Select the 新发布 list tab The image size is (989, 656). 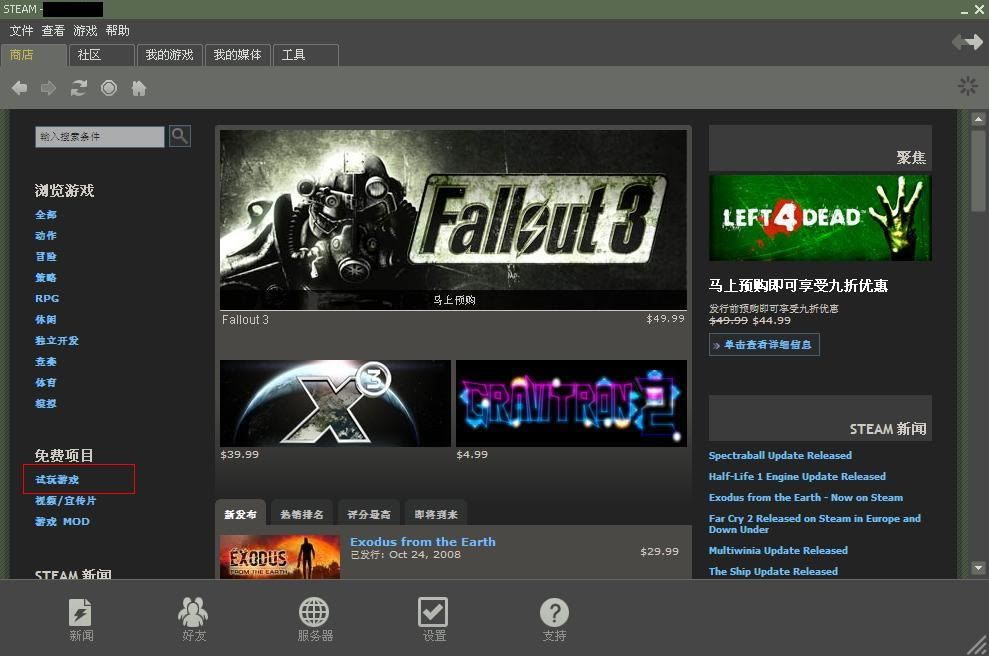pyautogui.click(x=240, y=513)
